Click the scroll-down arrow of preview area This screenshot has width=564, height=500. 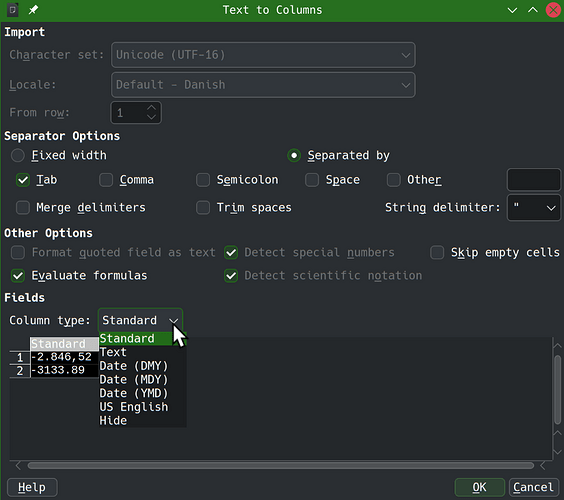[x=557, y=451]
